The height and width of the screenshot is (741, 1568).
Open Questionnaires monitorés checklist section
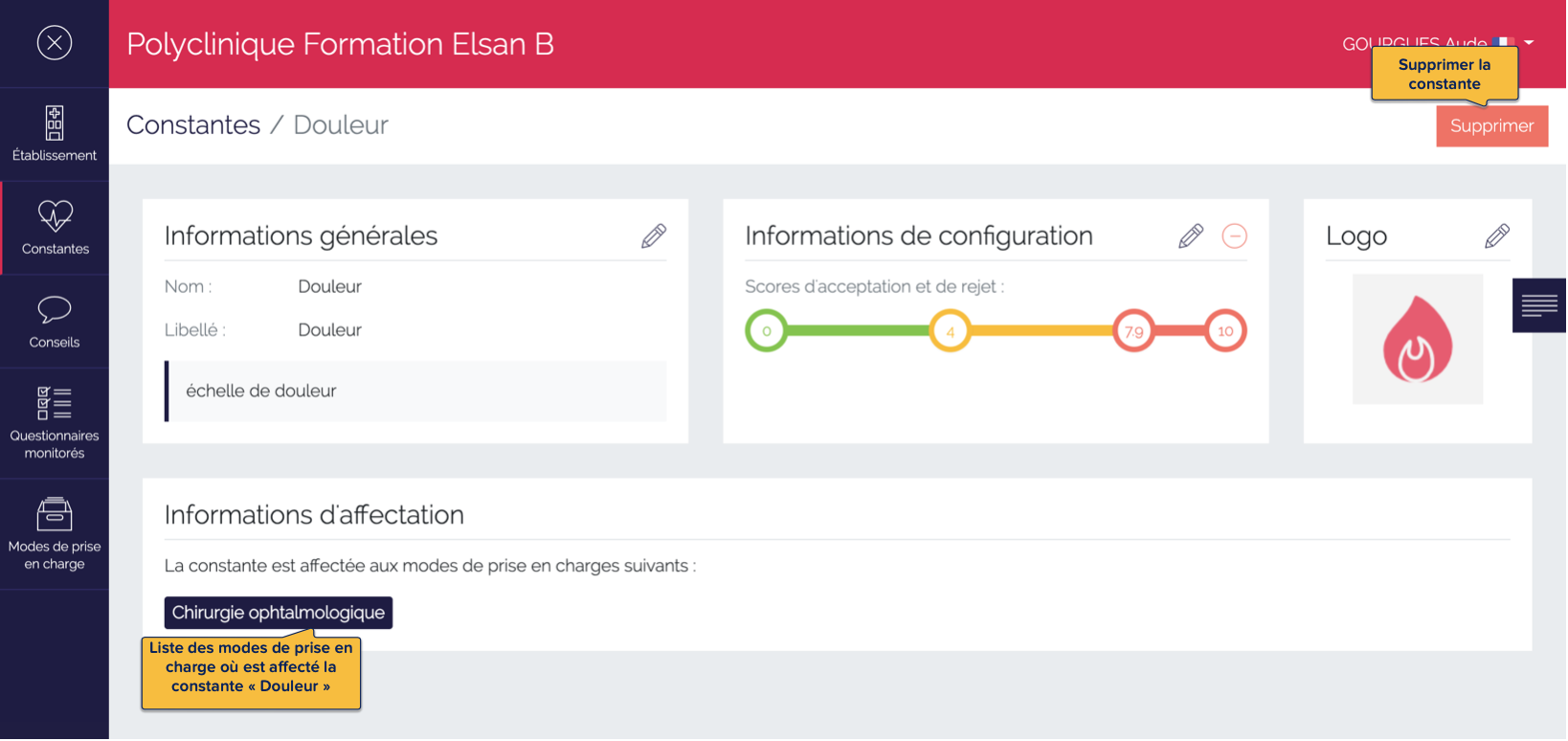tap(55, 422)
